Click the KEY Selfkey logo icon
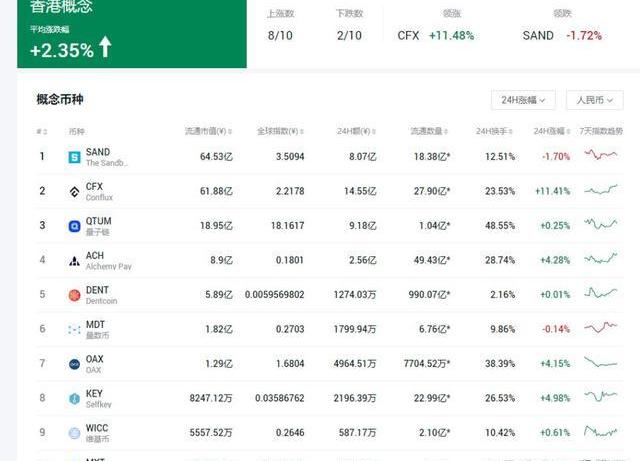The height and width of the screenshot is (461, 640). pyautogui.click(x=74, y=399)
